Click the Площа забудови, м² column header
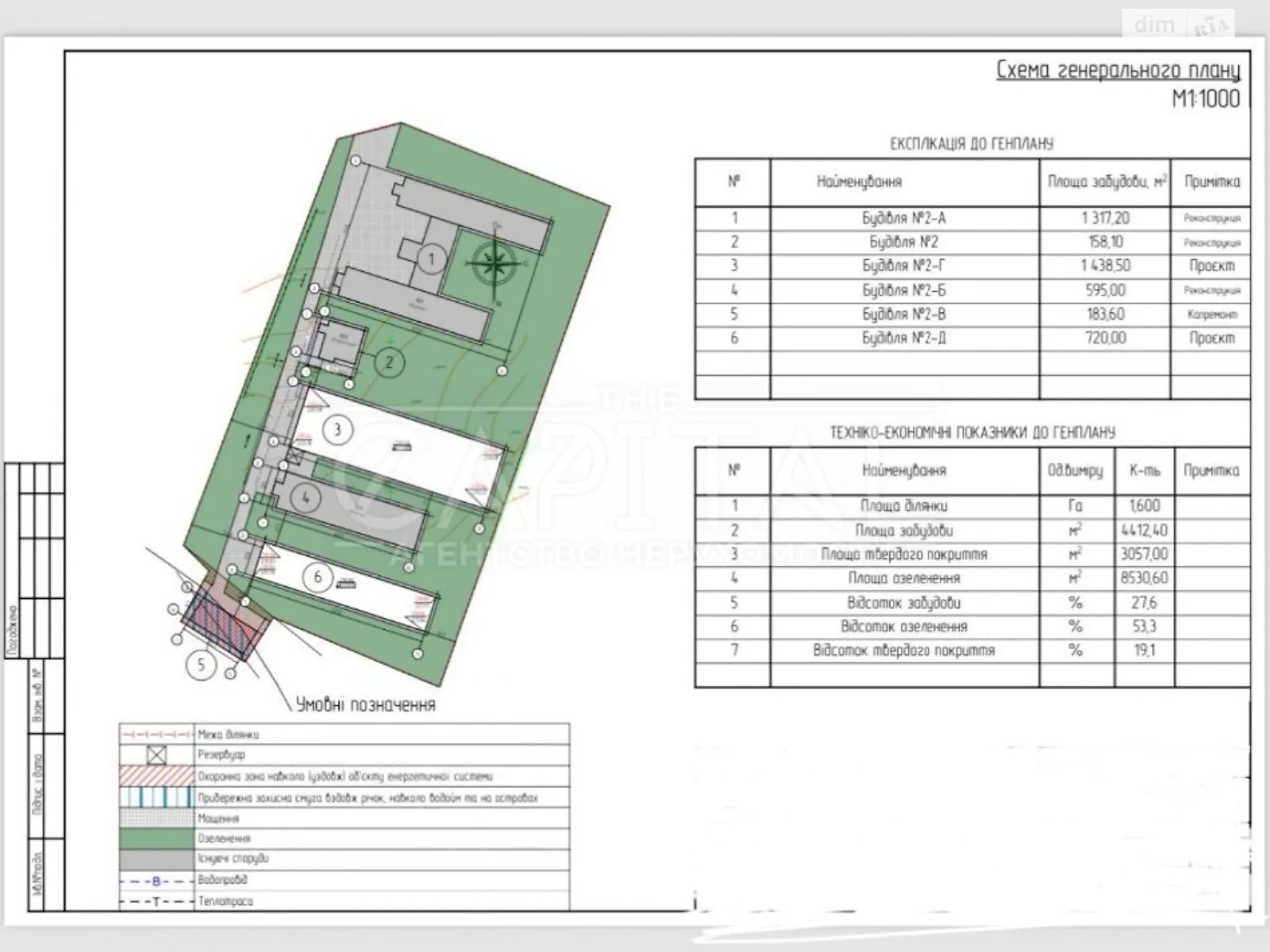 [1106, 182]
